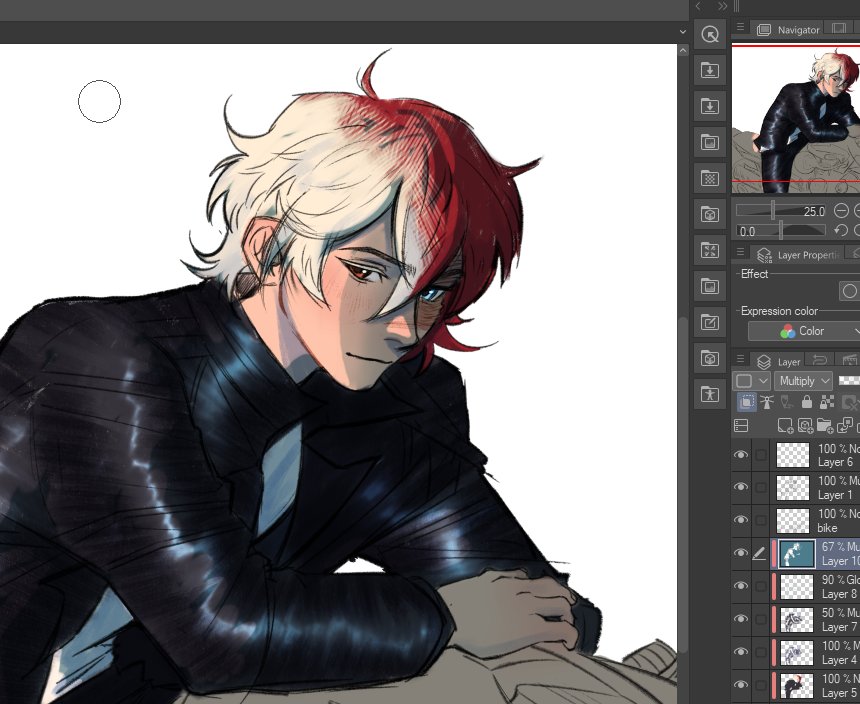Adjust the Navigator zoom slider at 25.0
Viewport: 860px width, 704px height.
781,211
